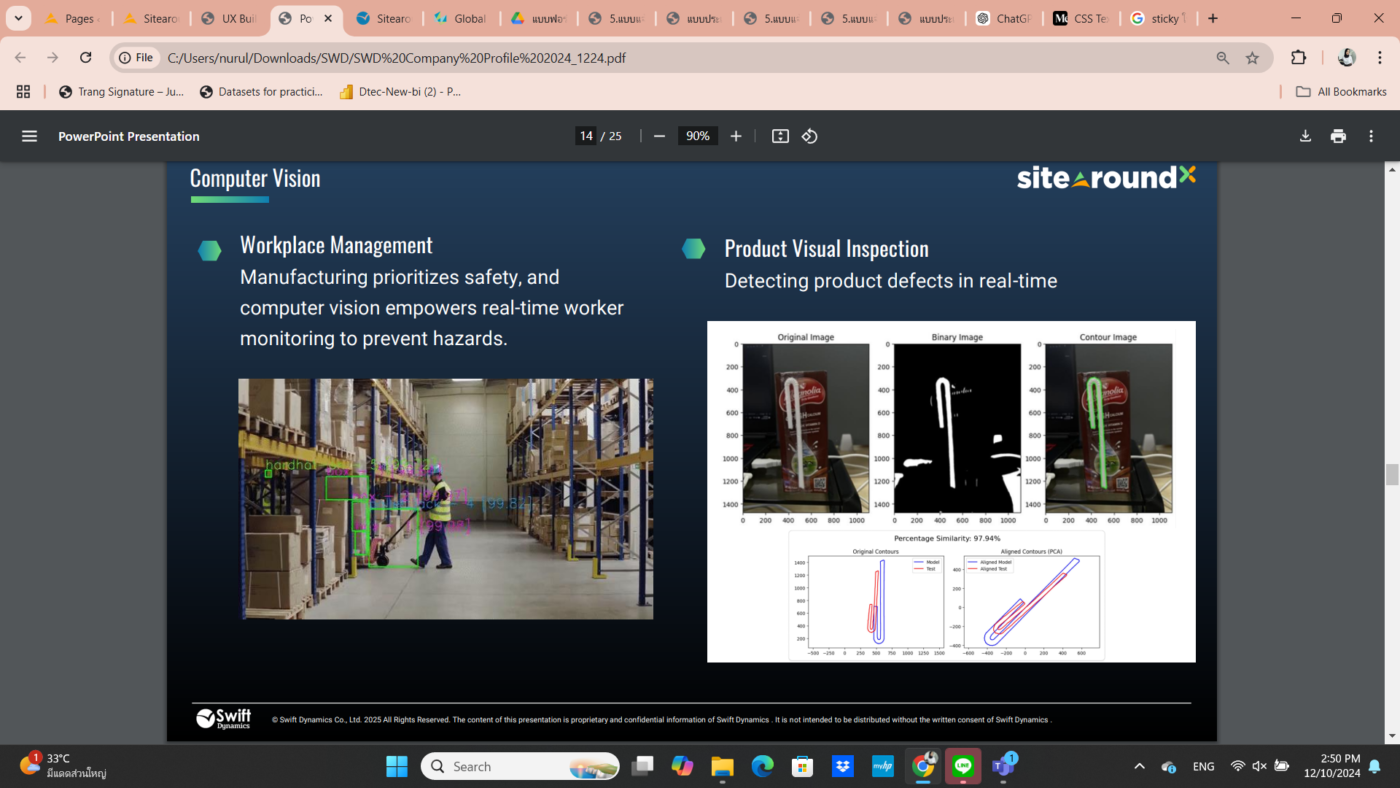Open the PDF viewer hamburger menu
The height and width of the screenshot is (788, 1400).
[x=29, y=136]
